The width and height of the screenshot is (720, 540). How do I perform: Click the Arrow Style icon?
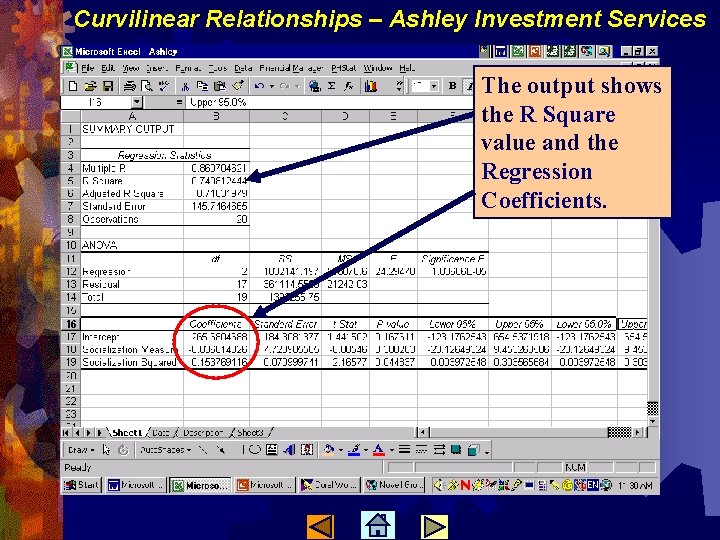coord(439,450)
